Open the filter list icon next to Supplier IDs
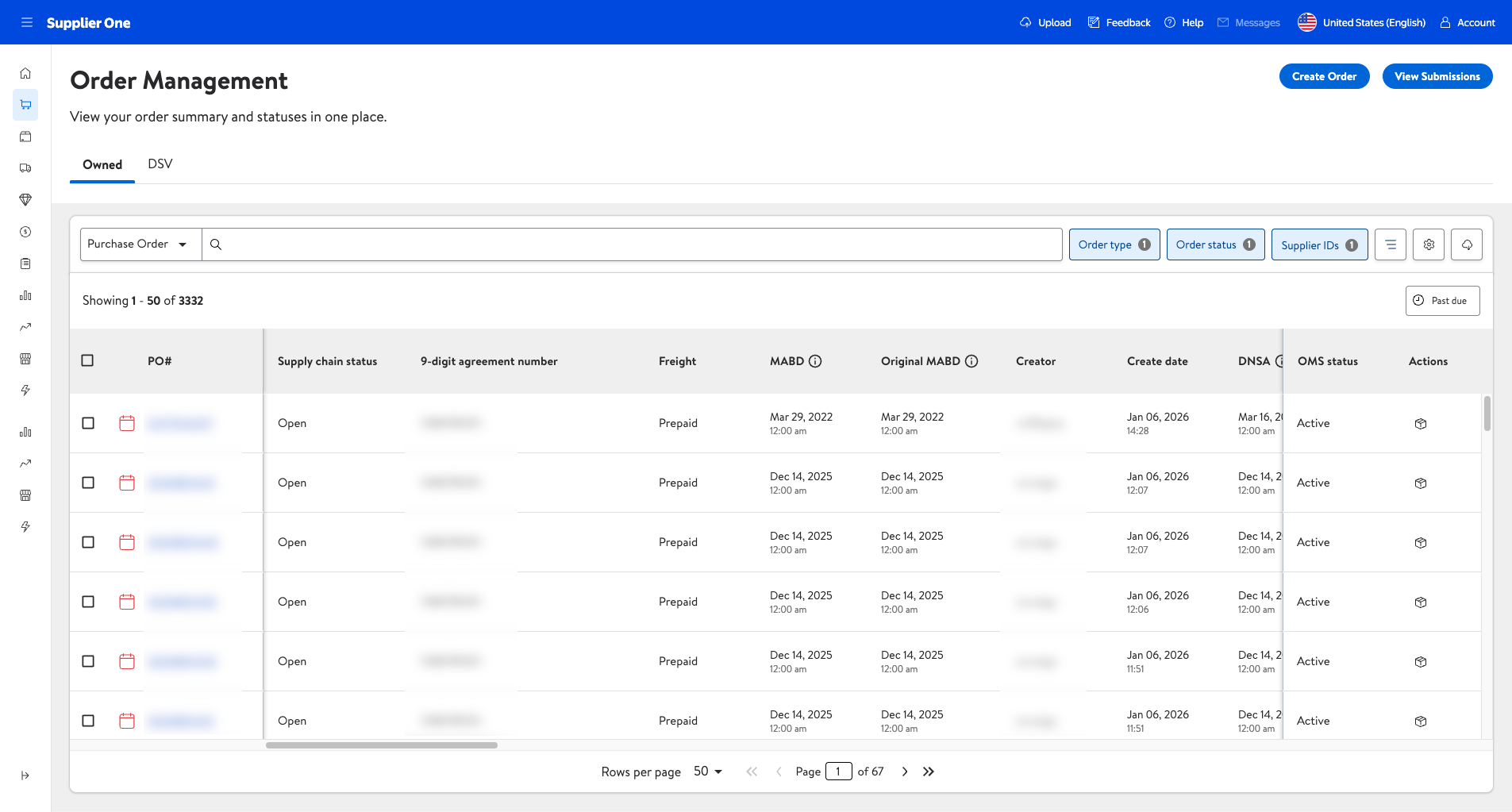The height and width of the screenshot is (812, 1512). (1391, 244)
